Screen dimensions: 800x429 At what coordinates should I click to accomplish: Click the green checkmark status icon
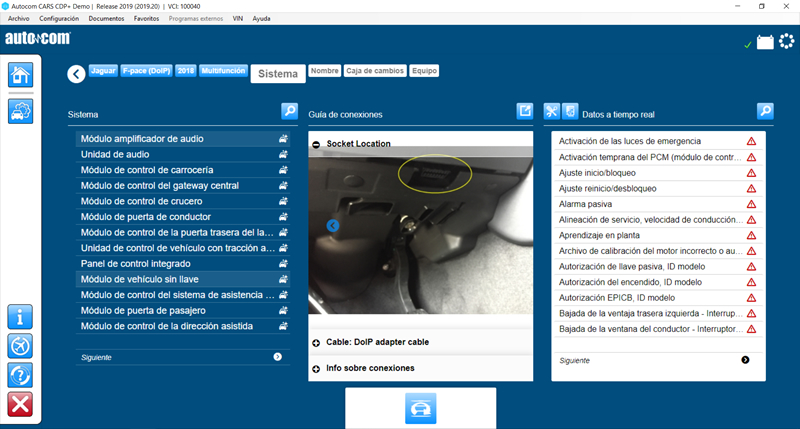coord(747,45)
